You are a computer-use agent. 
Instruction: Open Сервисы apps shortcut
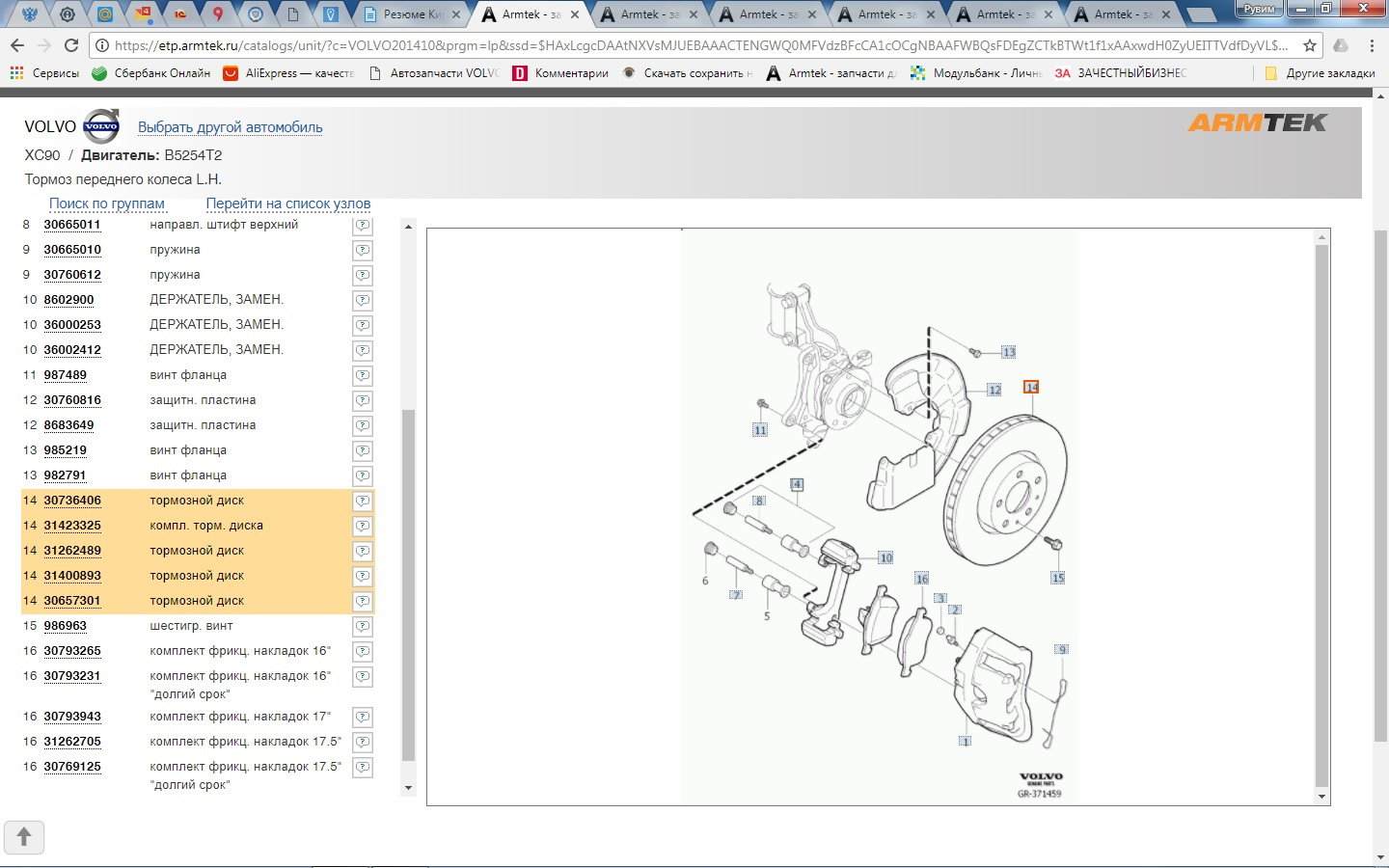[44, 73]
